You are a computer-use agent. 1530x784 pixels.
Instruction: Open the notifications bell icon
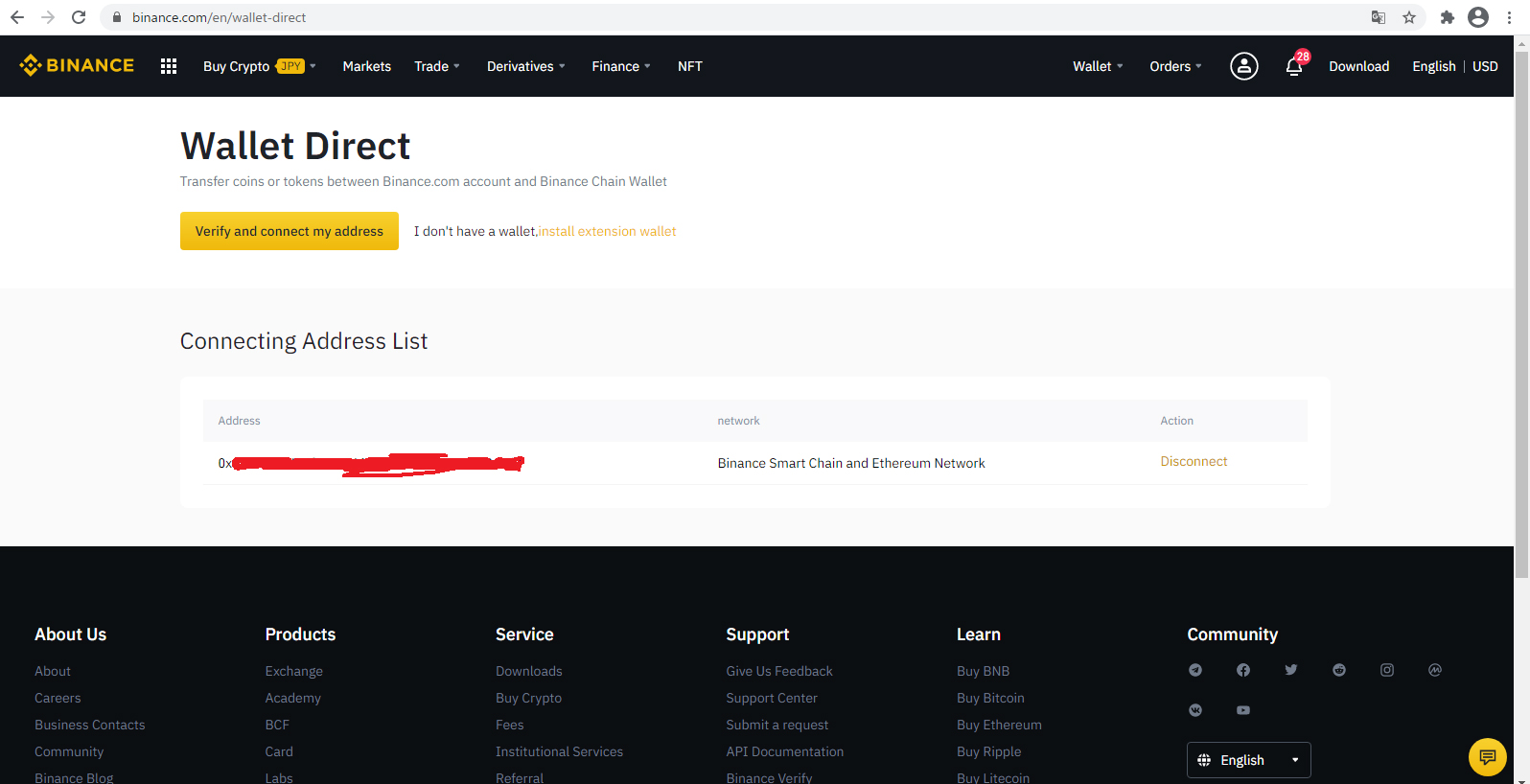click(x=1294, y=66)
